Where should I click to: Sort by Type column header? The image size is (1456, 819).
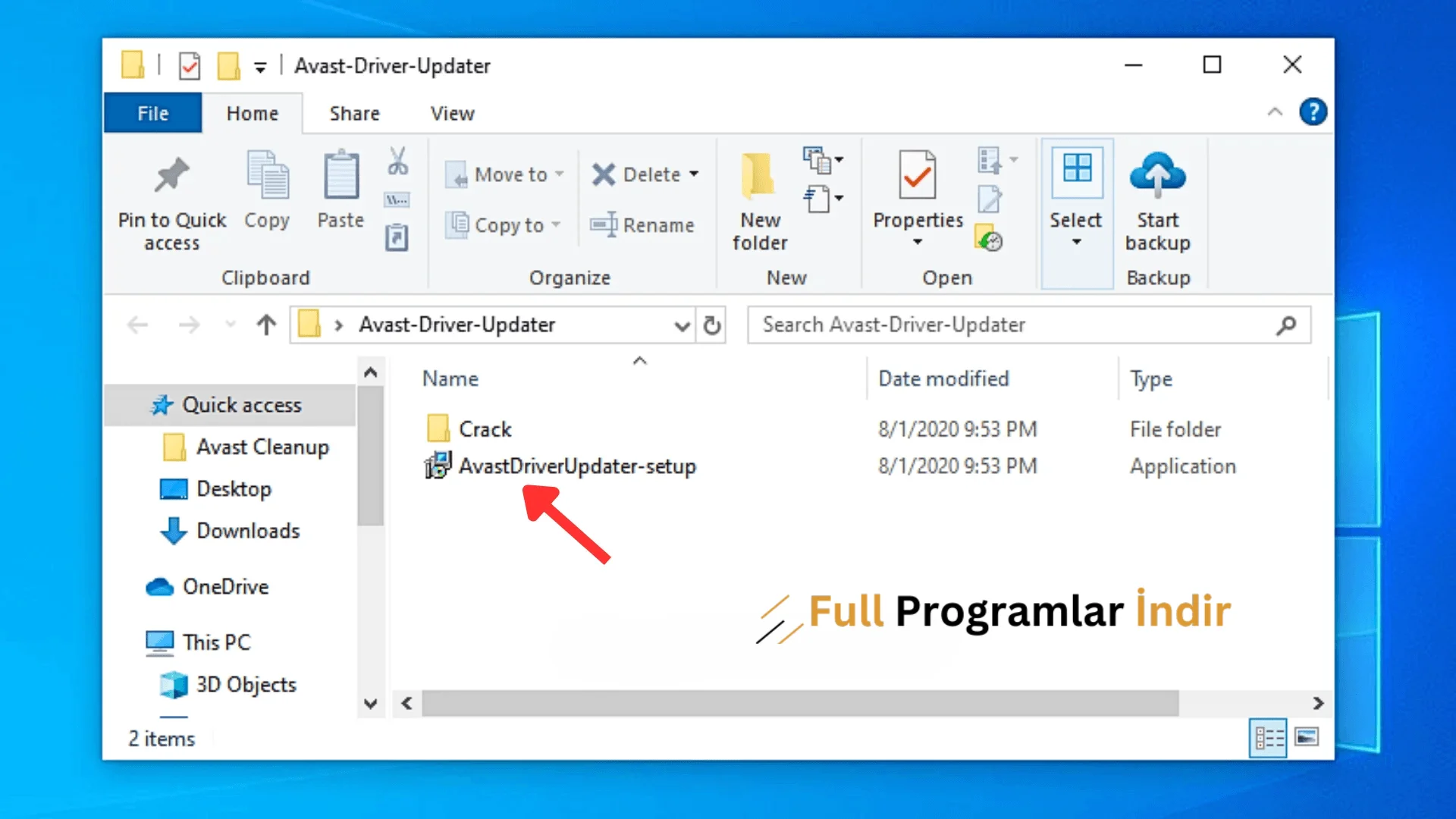click(x=1151, y=378)
